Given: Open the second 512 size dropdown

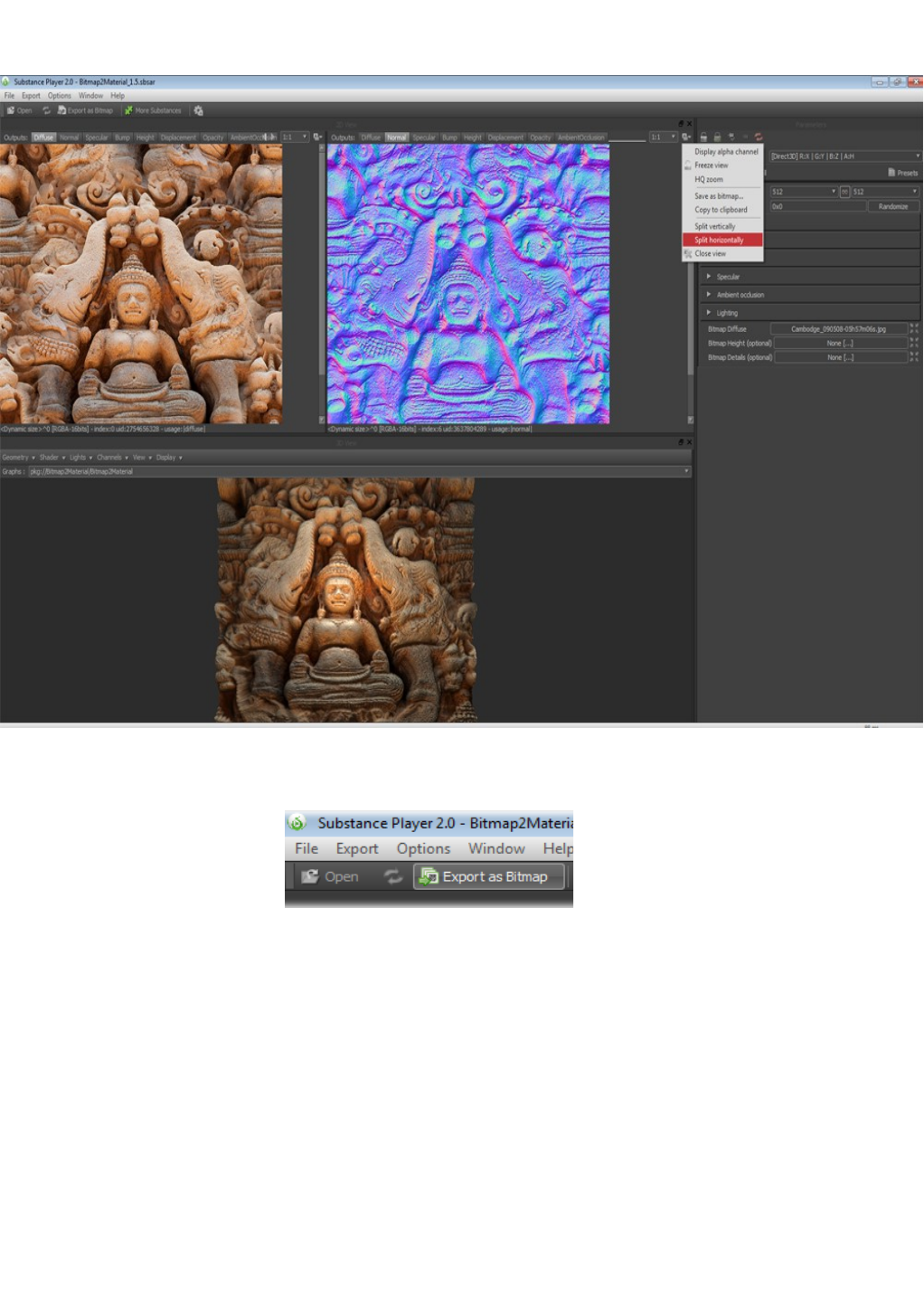Looking at the screenshot, I should (x=885, y=192).
